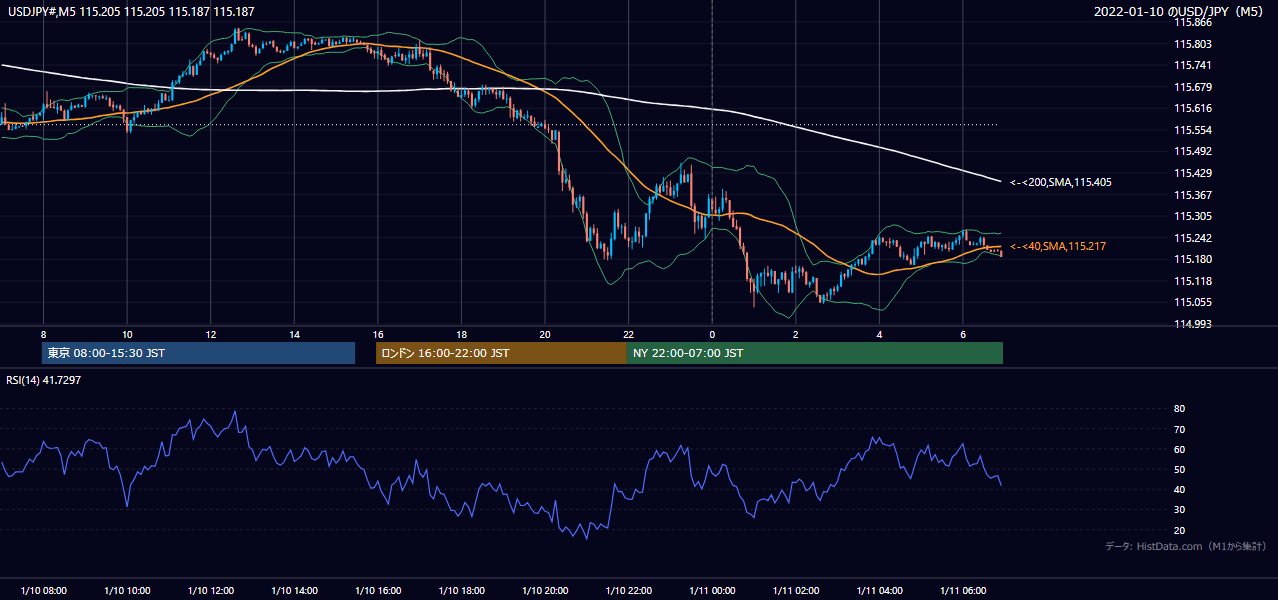1278x600 pixels.
Task: Click RSI axis value 70
Action: tap(1179, 429)
